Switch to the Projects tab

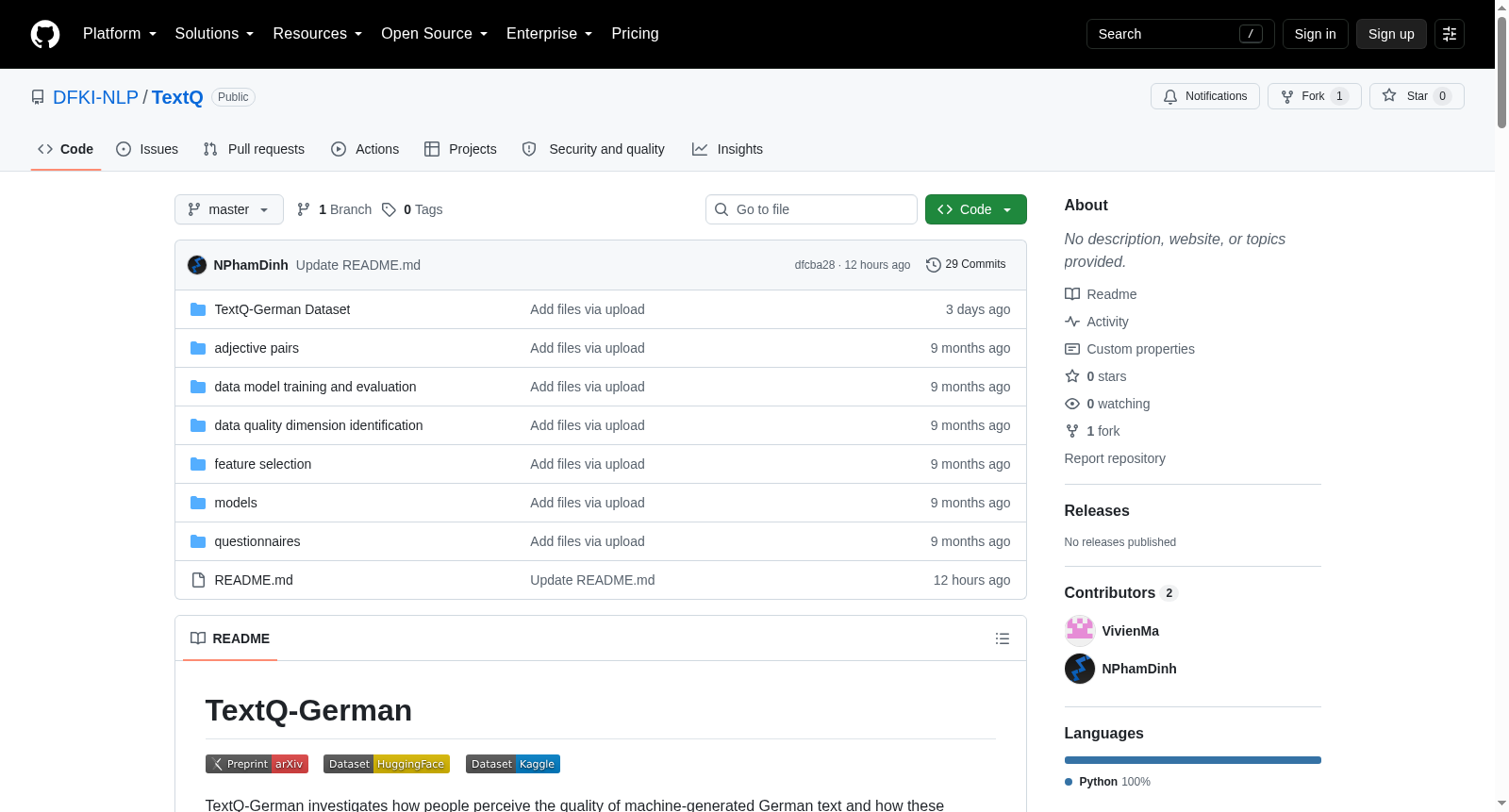click(460, 149)
